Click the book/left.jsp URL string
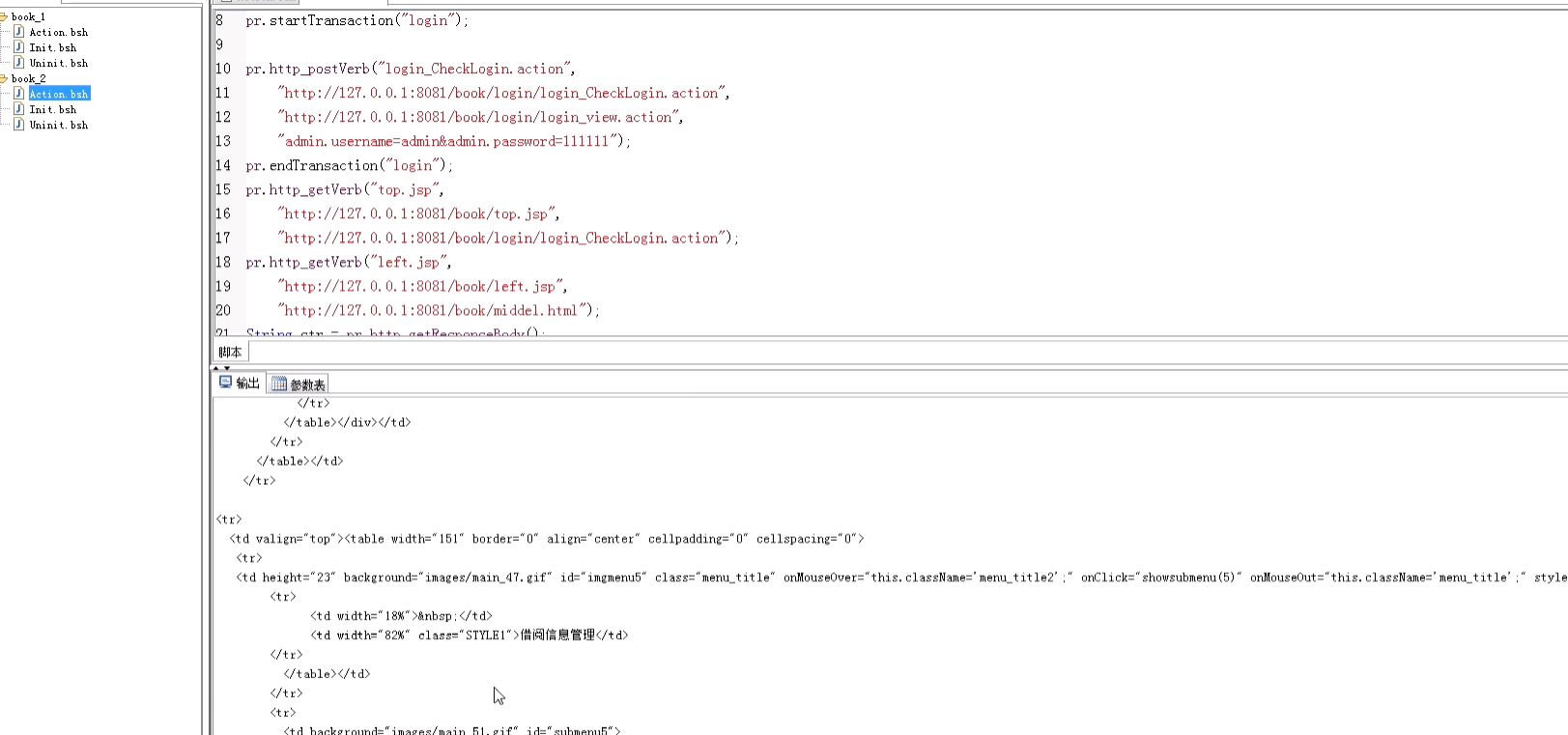The image size is (1568, 735). tap(422, 286)
